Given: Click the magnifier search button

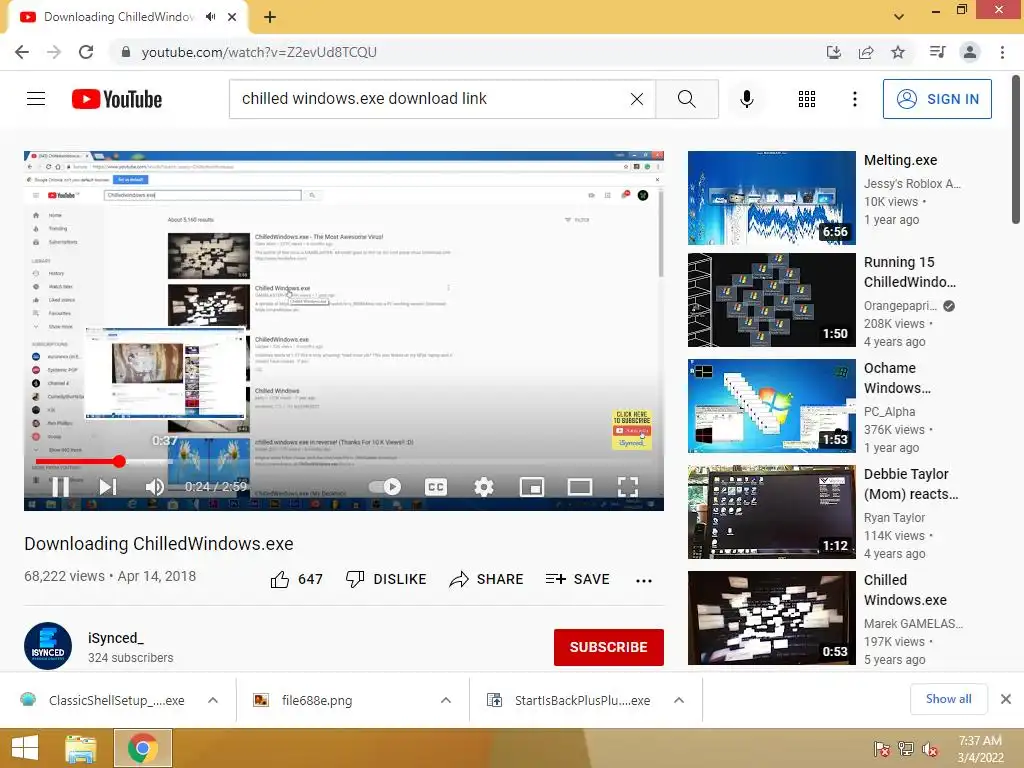Looking at the screenshot, I should coord(686,99).
